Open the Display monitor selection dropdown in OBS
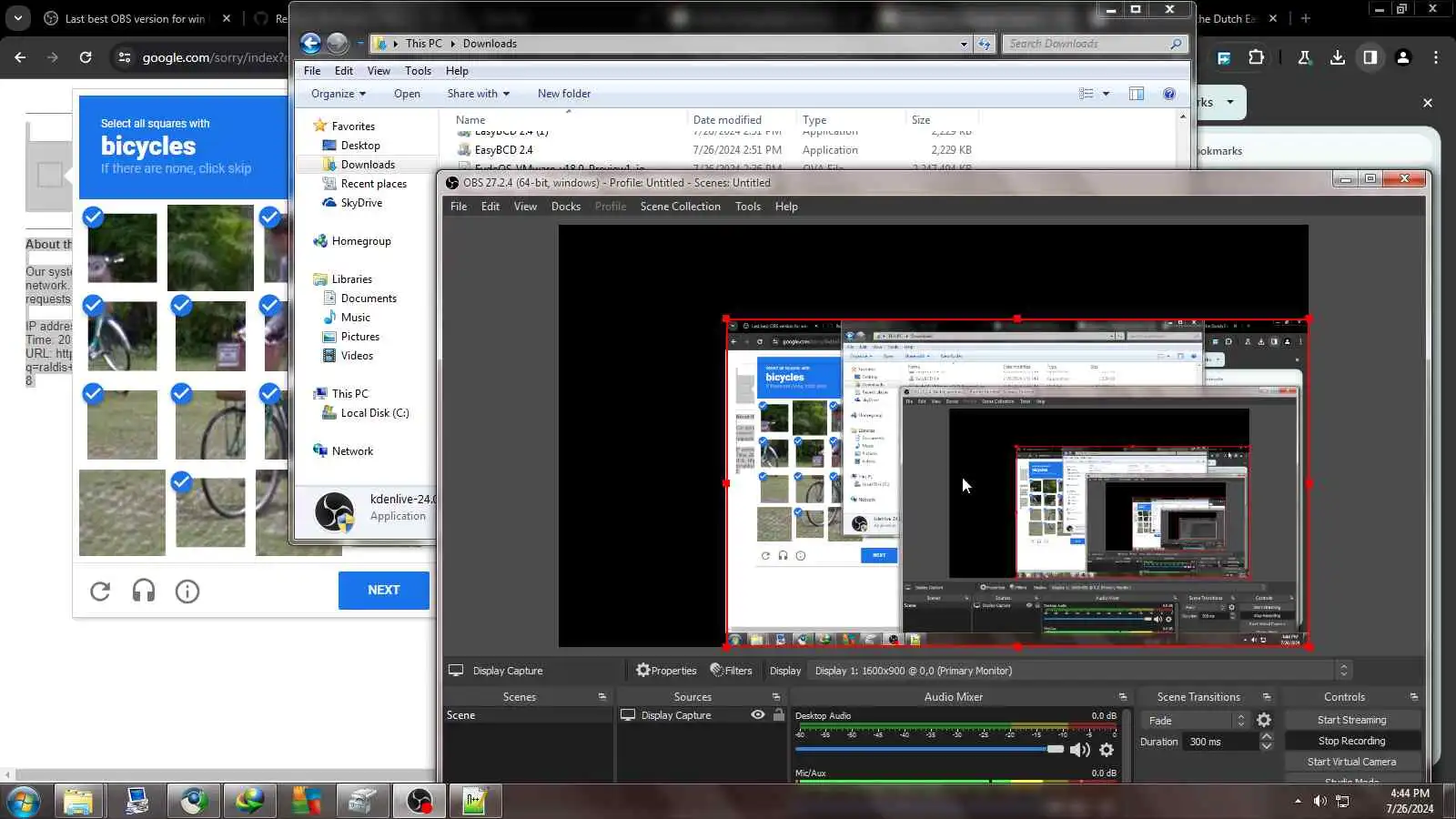Screen dimensions: 1456x819 point(1081,671)
